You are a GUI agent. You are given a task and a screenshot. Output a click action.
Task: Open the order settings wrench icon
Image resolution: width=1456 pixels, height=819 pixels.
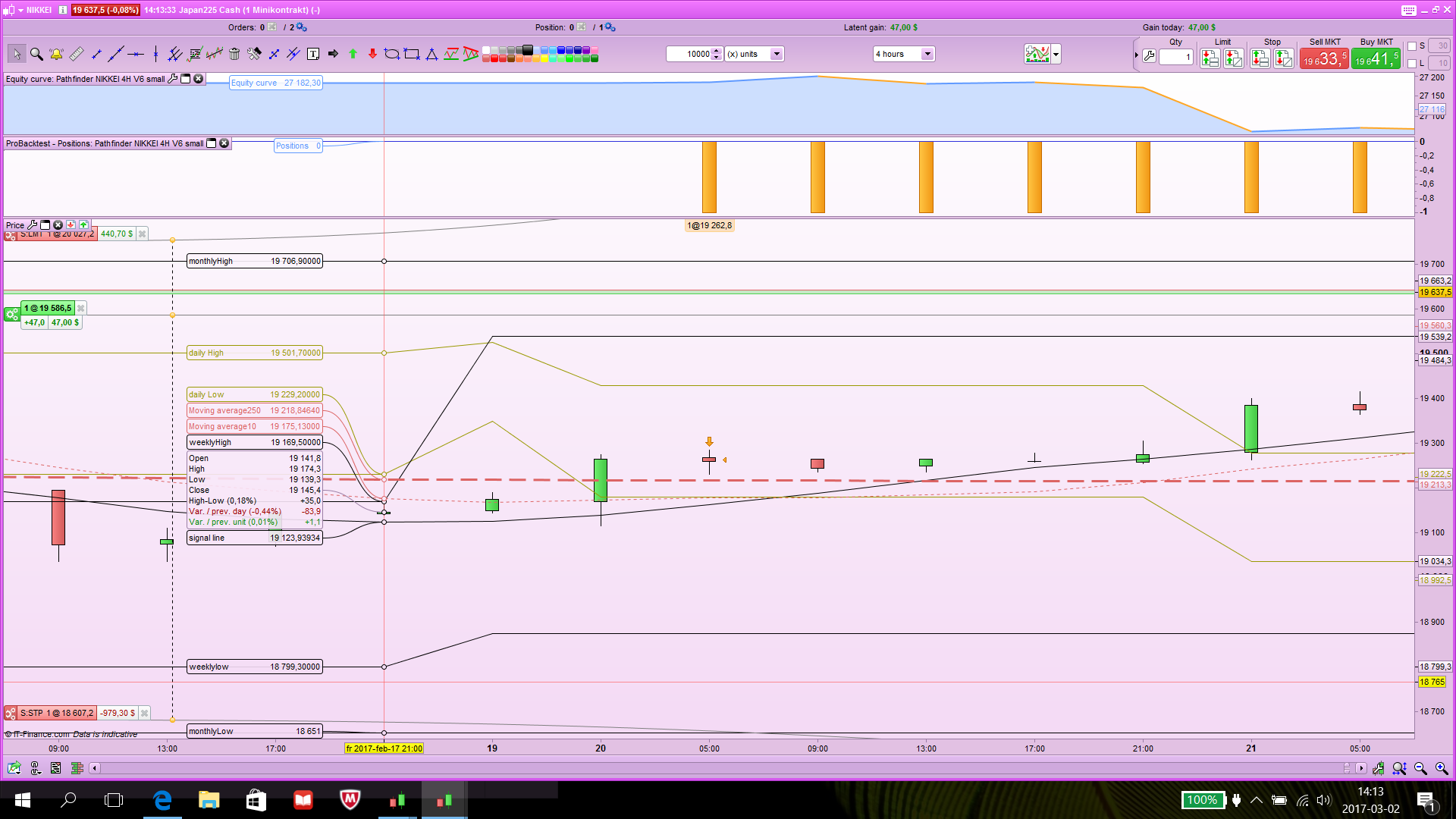pos(1150,56)
